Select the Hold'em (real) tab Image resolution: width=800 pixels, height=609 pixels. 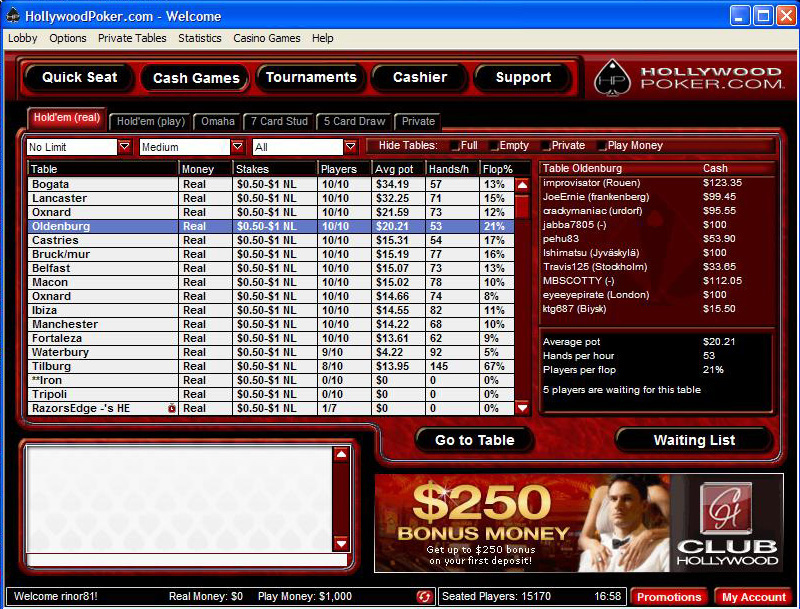pos(67,118)
